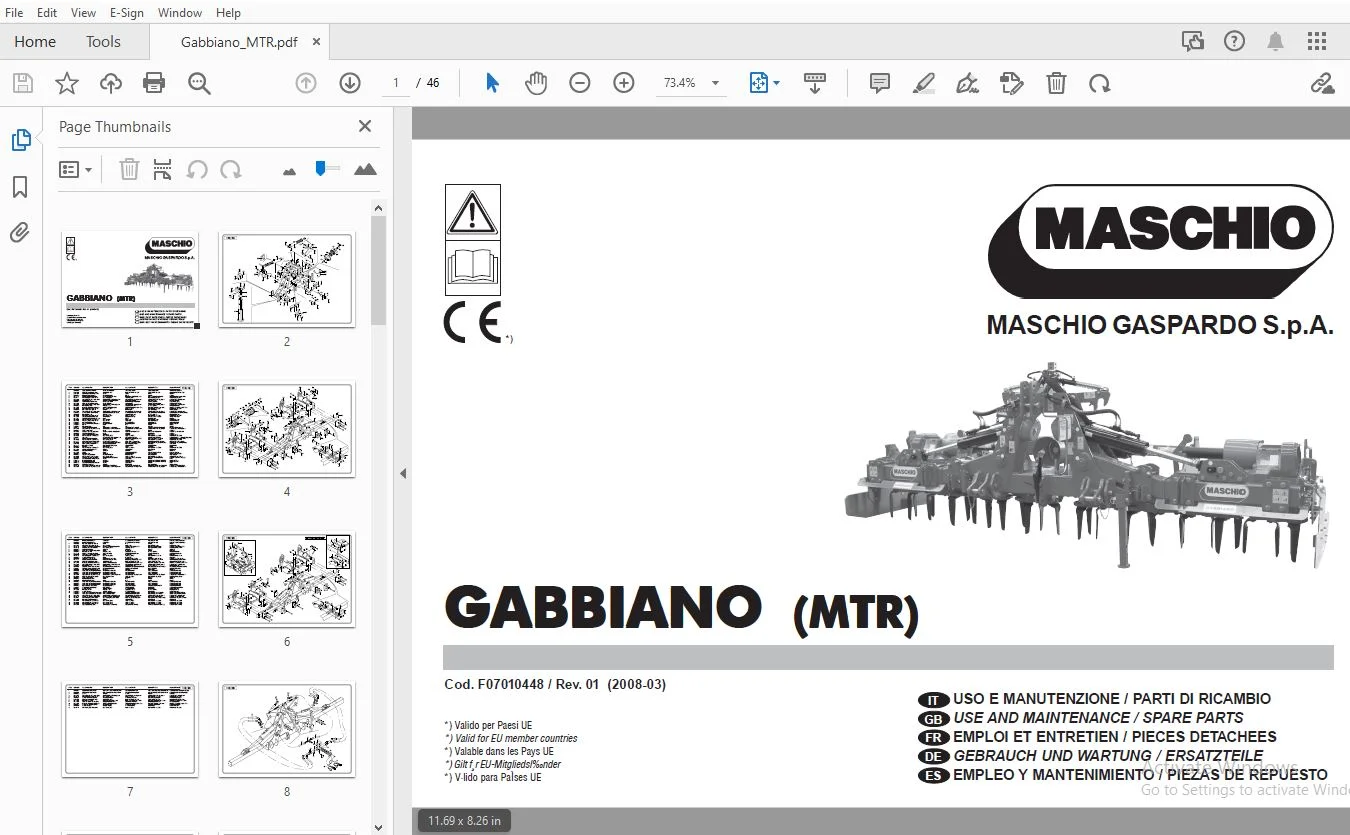This screenshot has height=835, width=1350.
Task: Bookmark the document with the star icon
Action: coord(67,83)
